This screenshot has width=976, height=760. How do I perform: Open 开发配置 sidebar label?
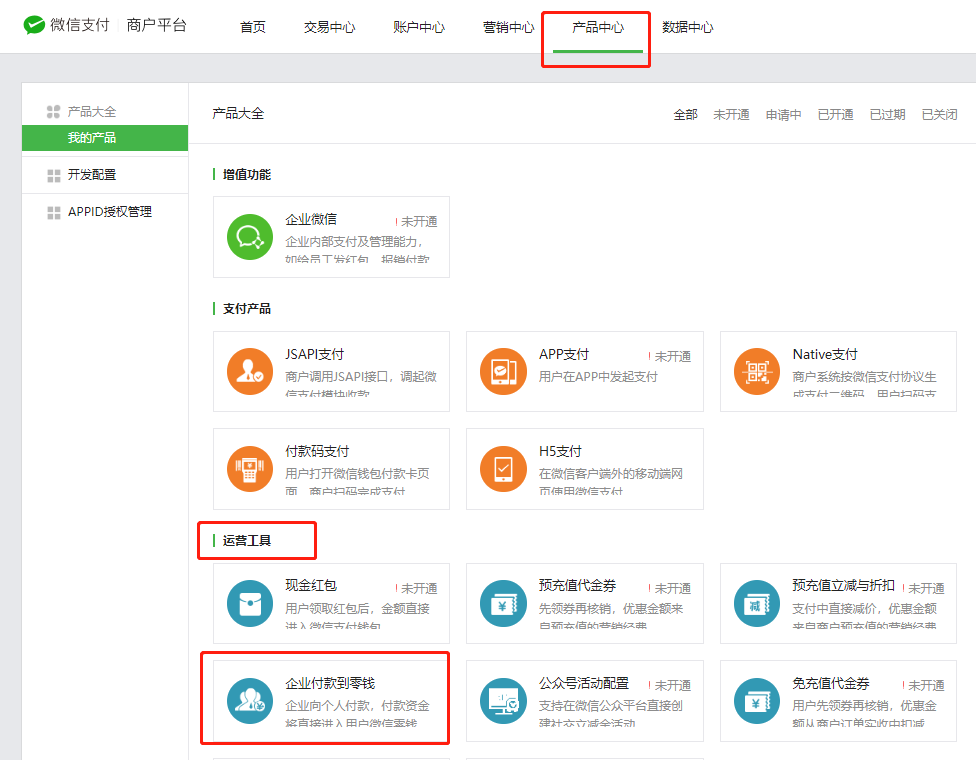tap(92, 175)
